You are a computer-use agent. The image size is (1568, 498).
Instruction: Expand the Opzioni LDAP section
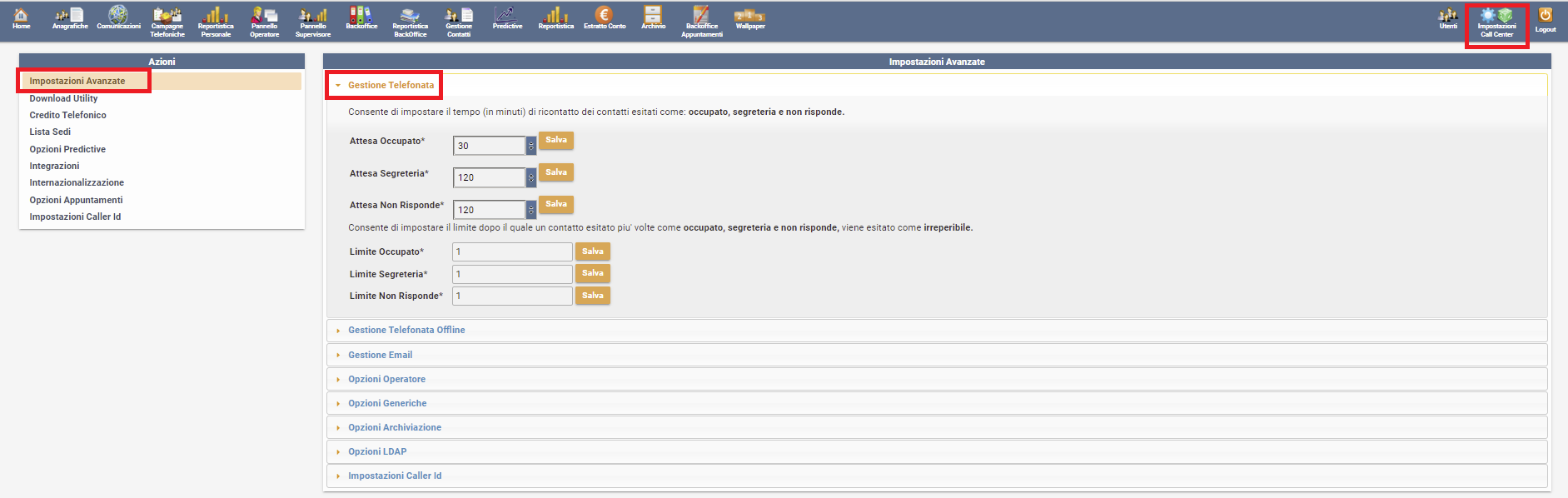coord(377,452)
